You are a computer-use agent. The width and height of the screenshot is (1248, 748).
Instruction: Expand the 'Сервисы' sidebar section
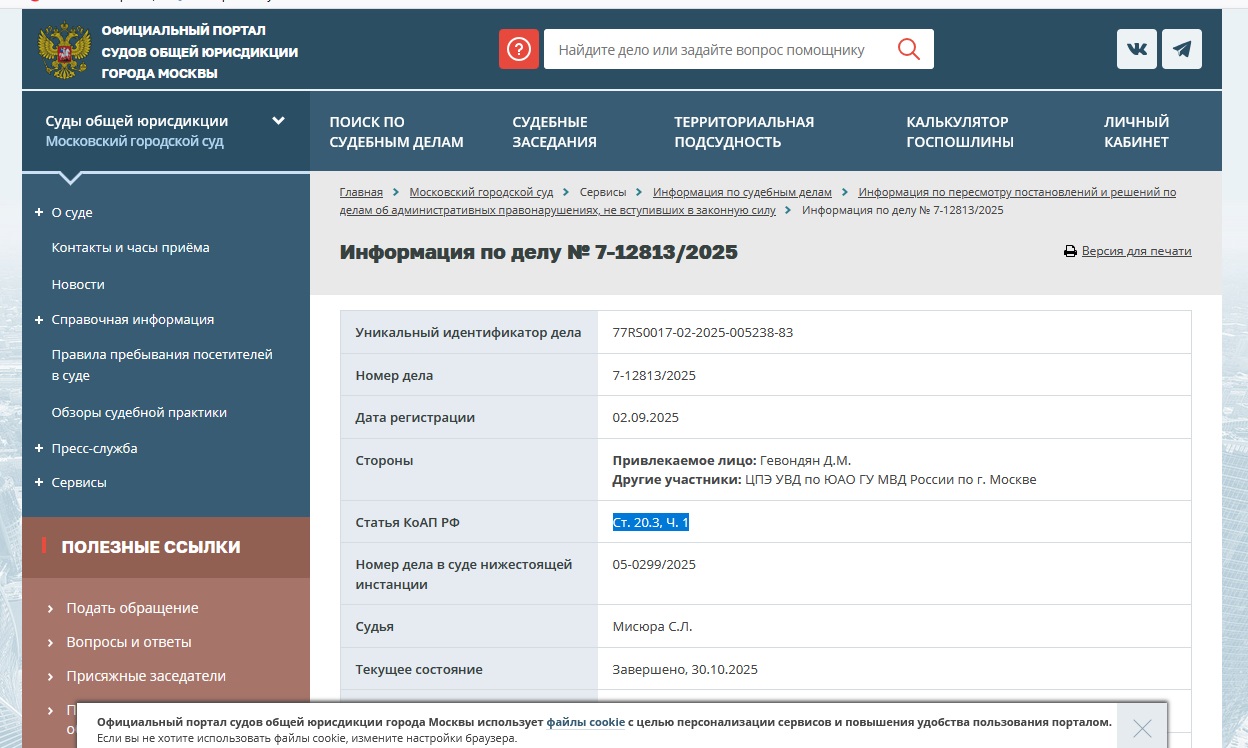point(39,482)
